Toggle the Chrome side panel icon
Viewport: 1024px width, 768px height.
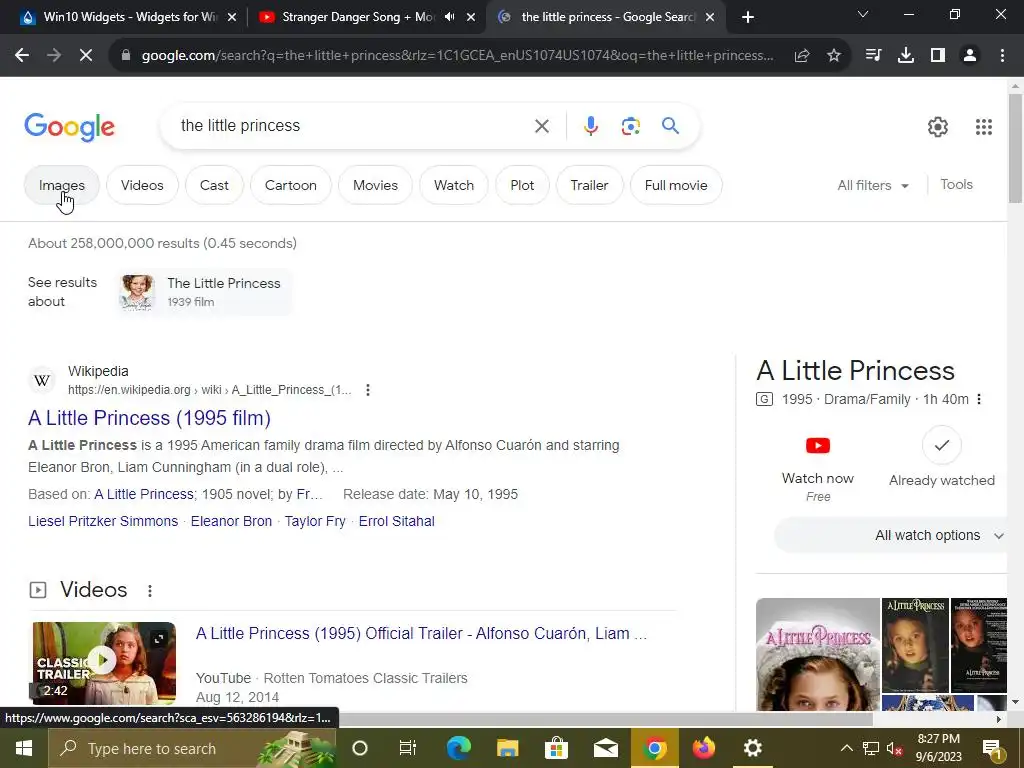(x=938, y=56)
